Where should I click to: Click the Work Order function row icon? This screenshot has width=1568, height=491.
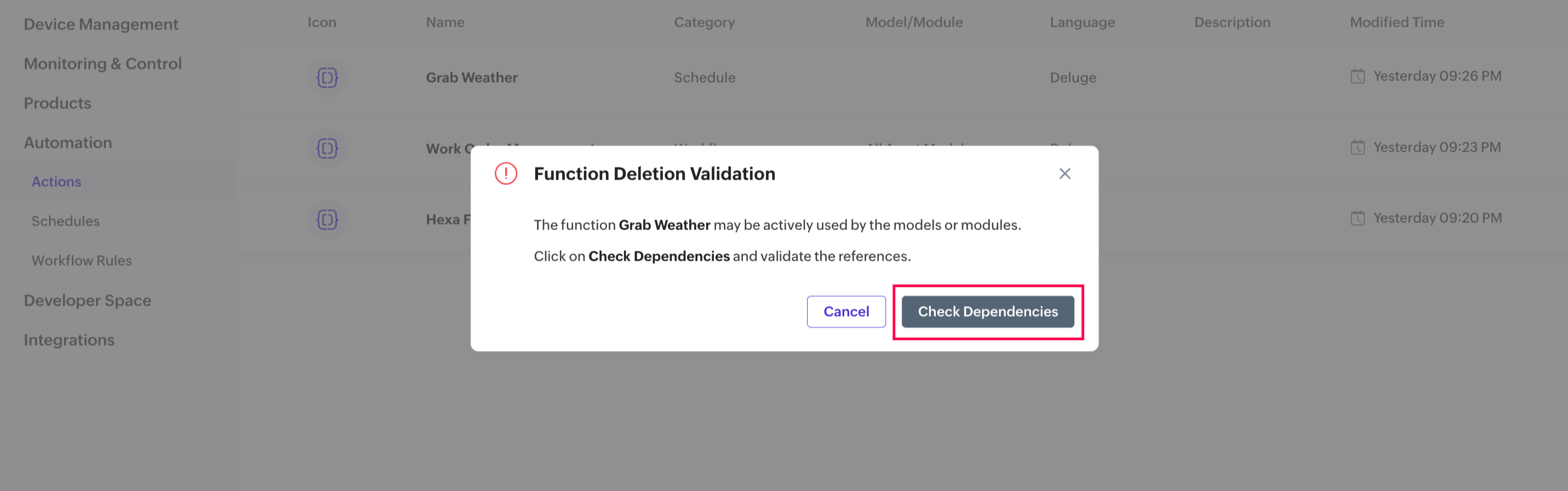(327, 149)
